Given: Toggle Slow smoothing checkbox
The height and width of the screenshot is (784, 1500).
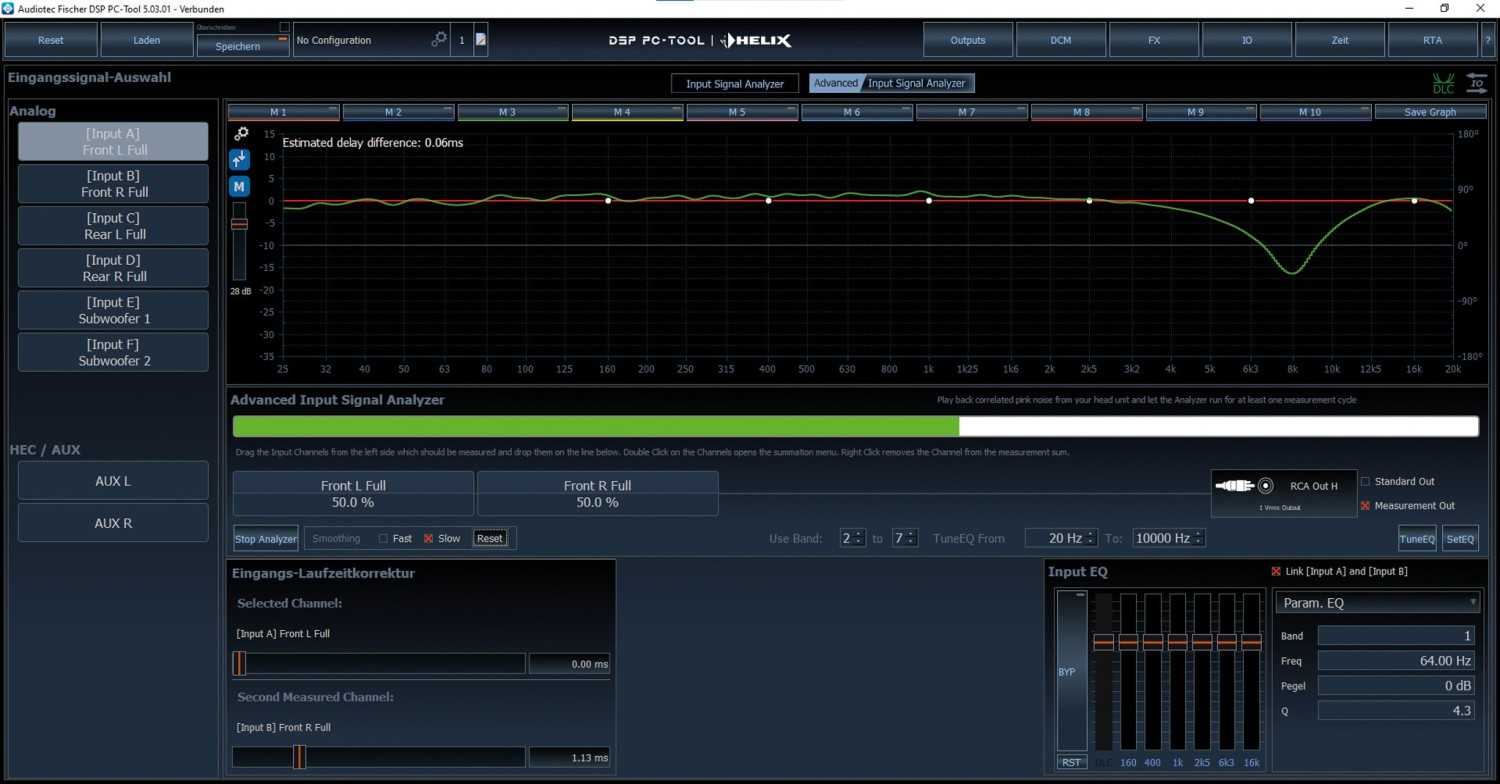Looking at the screenshot, I should point(428,538).
